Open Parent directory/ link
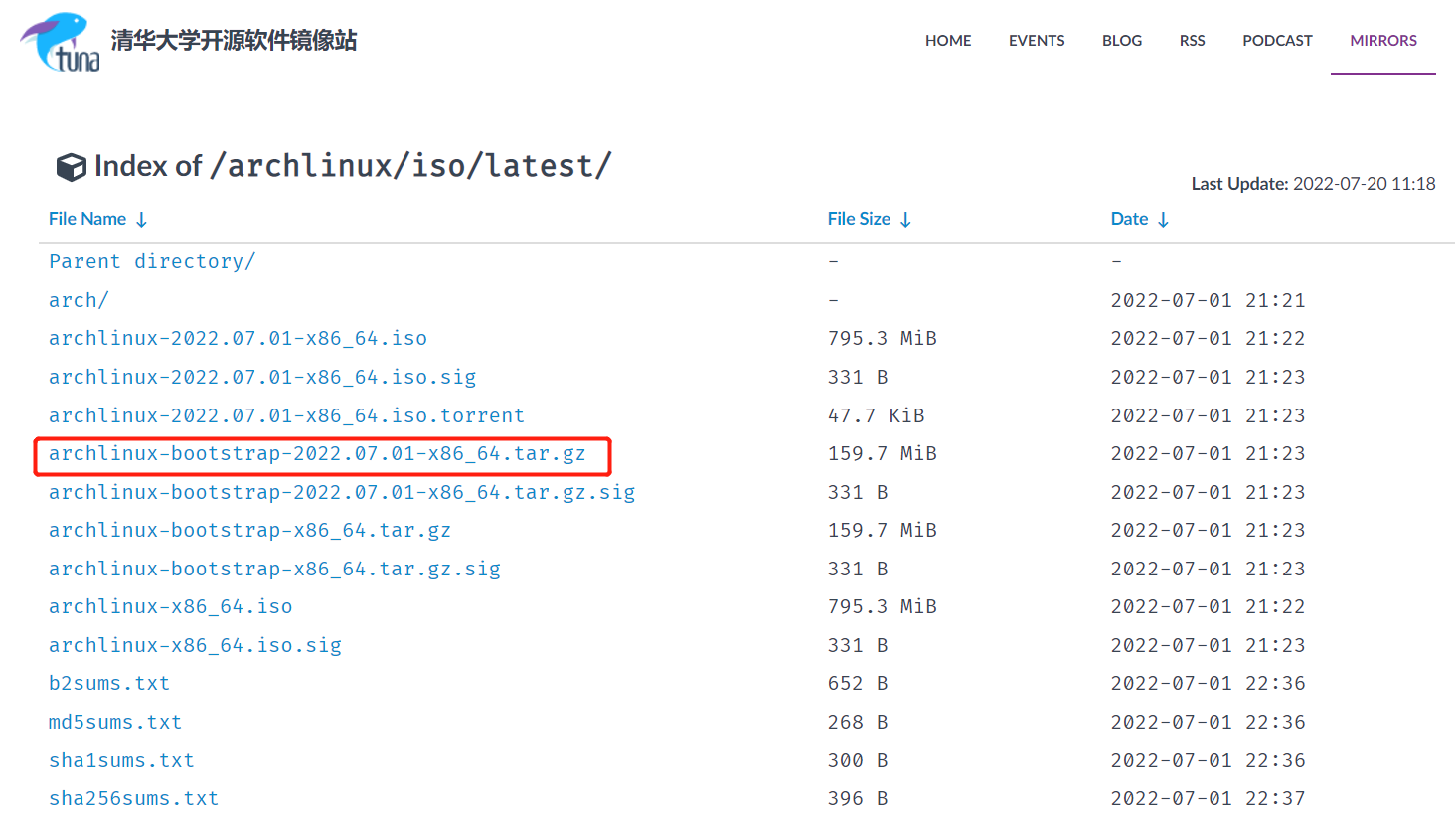Viewport: 1456px width, 818px height. pos(152,261)
